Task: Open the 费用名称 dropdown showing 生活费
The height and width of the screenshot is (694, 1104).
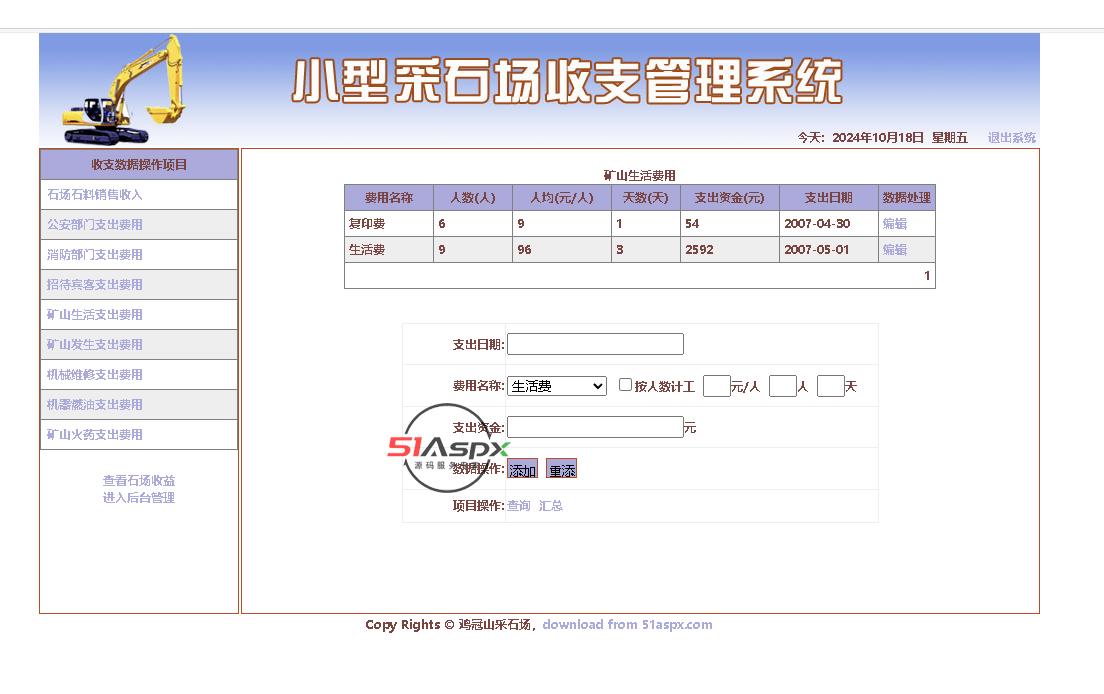Action: click(557, 386)
